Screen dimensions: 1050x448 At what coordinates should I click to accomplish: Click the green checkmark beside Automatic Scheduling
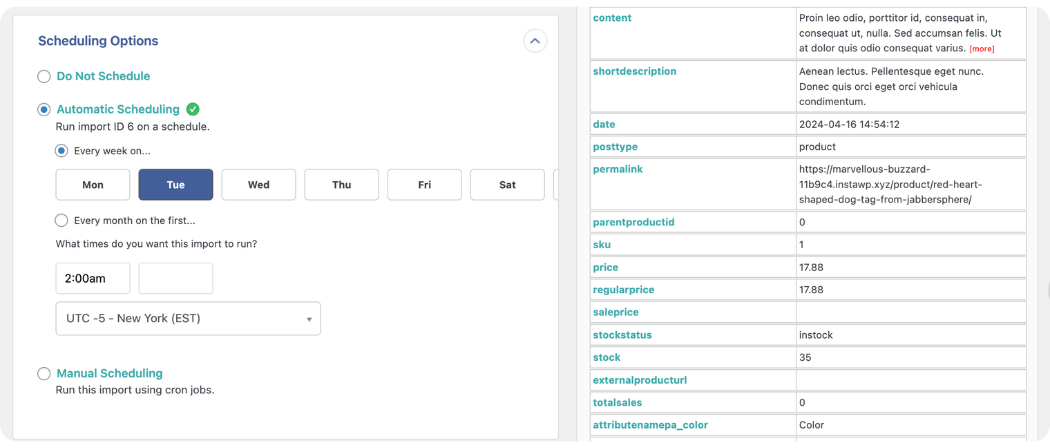point(193,109)
